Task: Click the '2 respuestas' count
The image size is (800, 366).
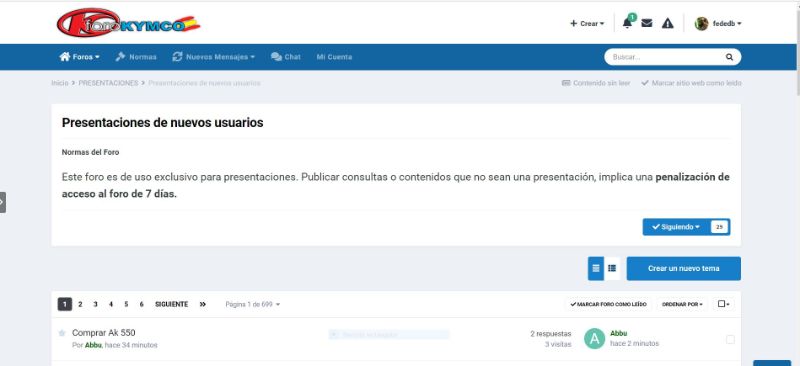Action: pyautogui.click(x=551, y=334)
